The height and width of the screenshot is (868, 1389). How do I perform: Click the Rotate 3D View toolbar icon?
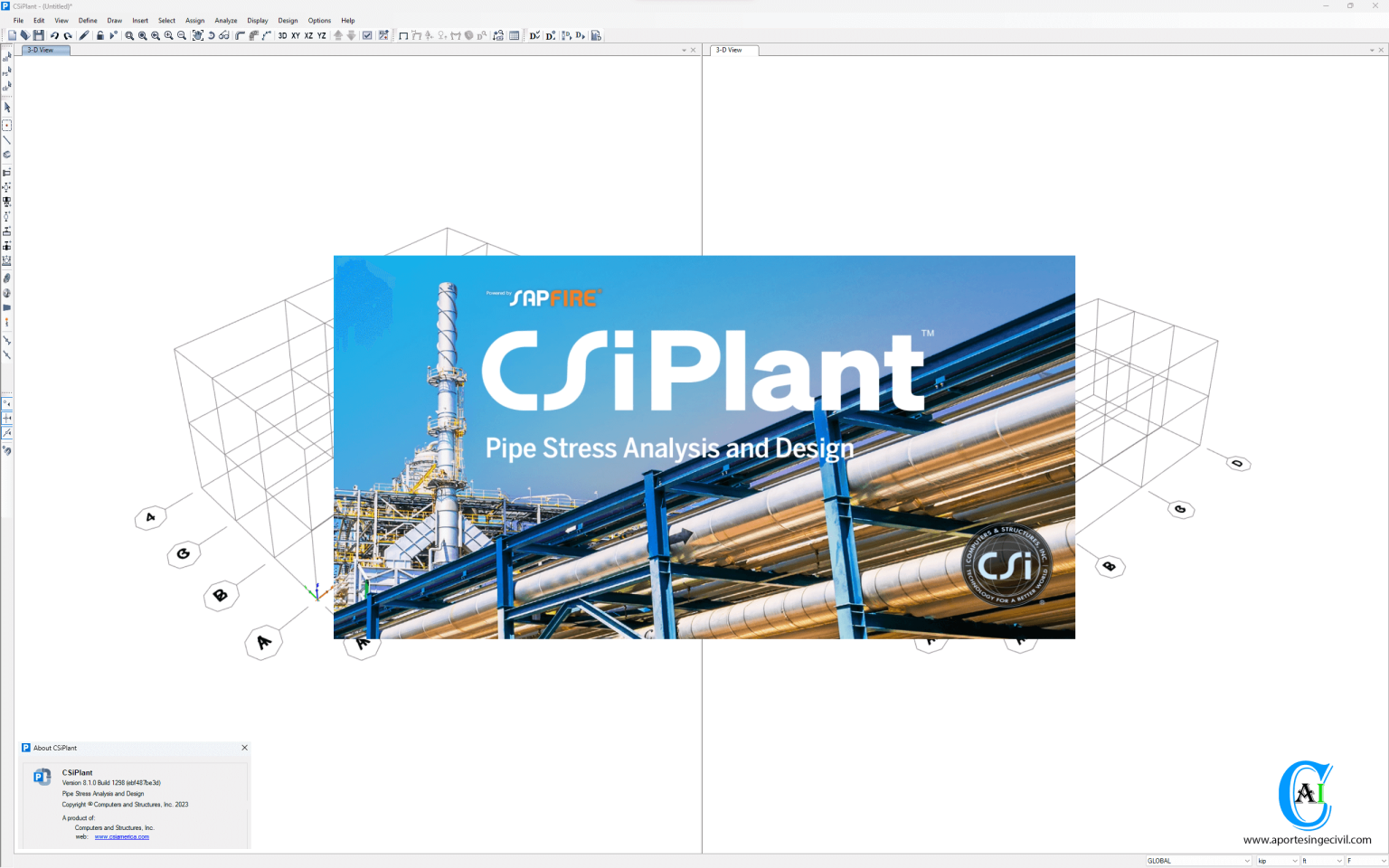coord(210,35)
